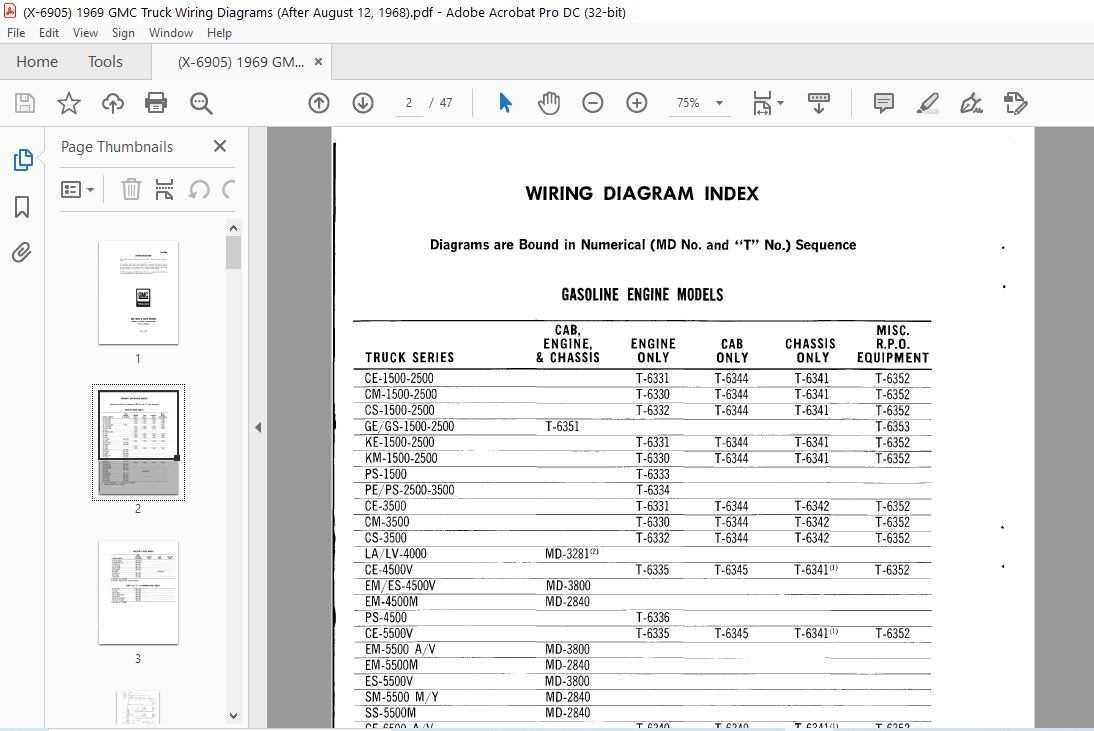This screenshot has height=731, width=1094.
Task: Zoom out using the minus circle icon
Action: coord(592,103)
